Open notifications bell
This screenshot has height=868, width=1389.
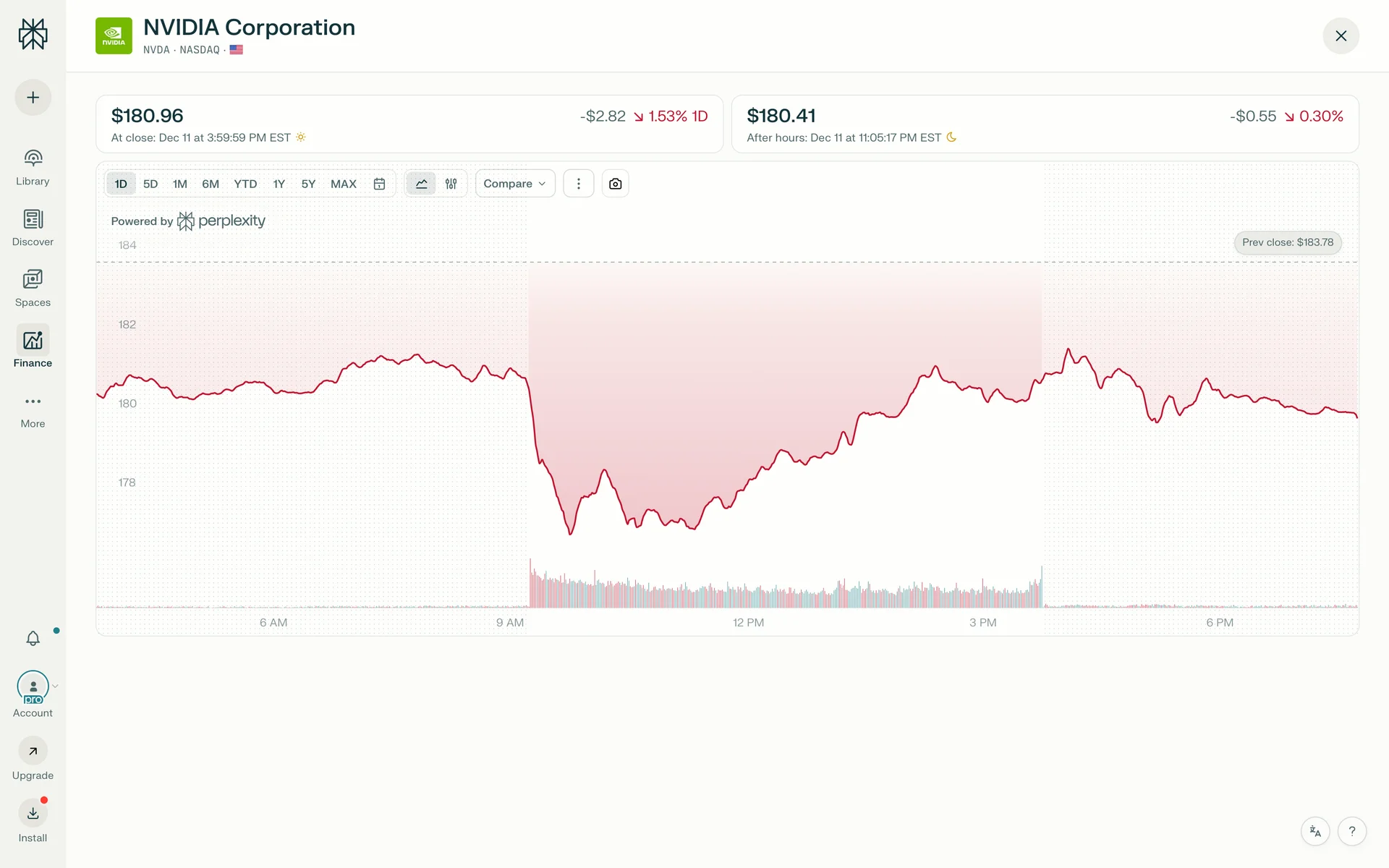[33, 638]
